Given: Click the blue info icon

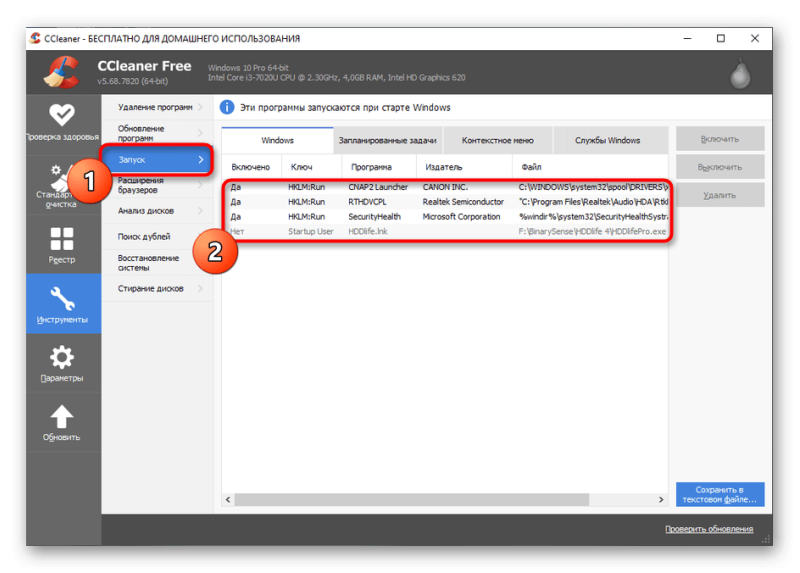Looking at the screenshot, I should tap(227, 108).
